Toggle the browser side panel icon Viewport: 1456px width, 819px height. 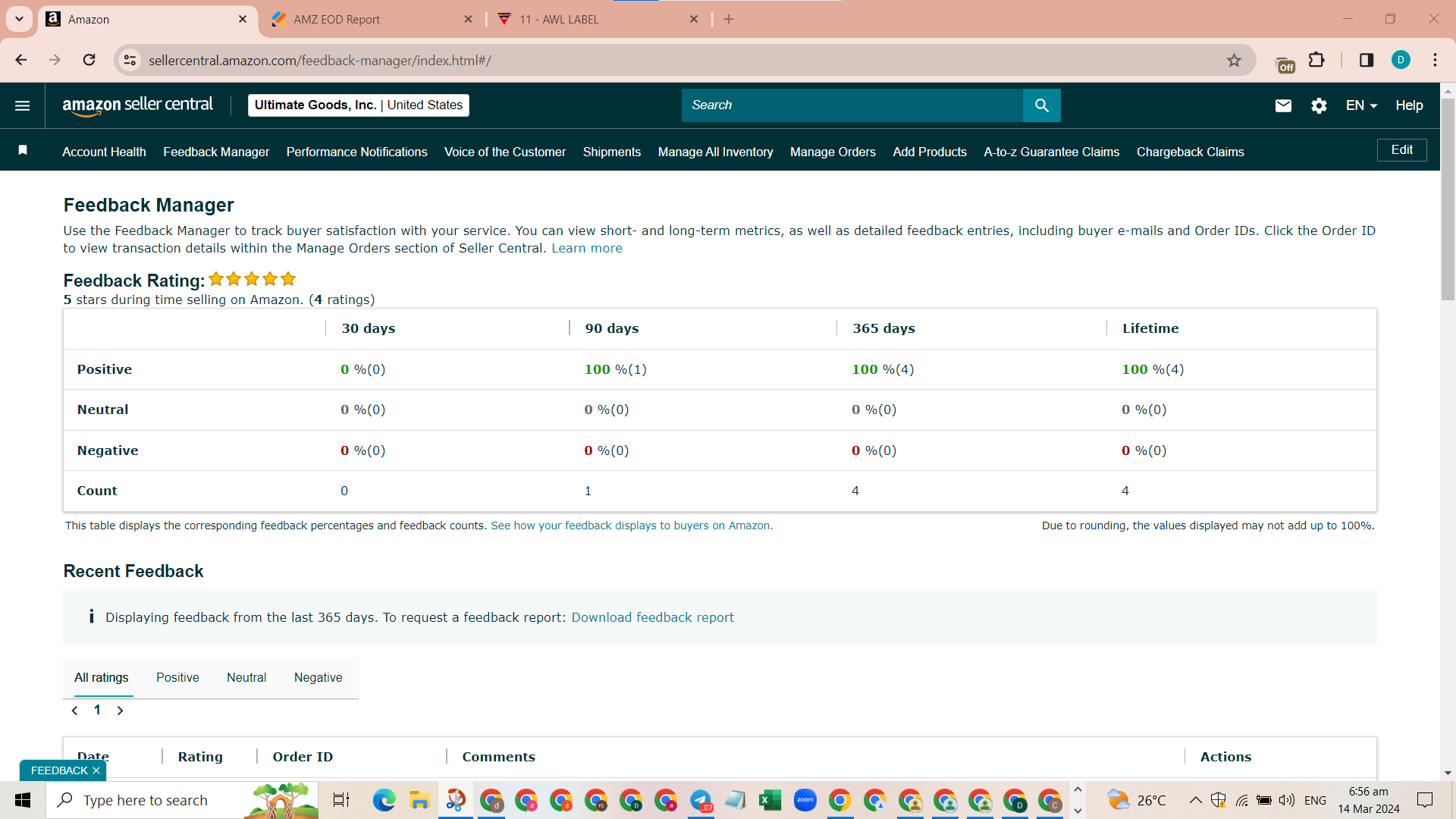pos(1367,60)
